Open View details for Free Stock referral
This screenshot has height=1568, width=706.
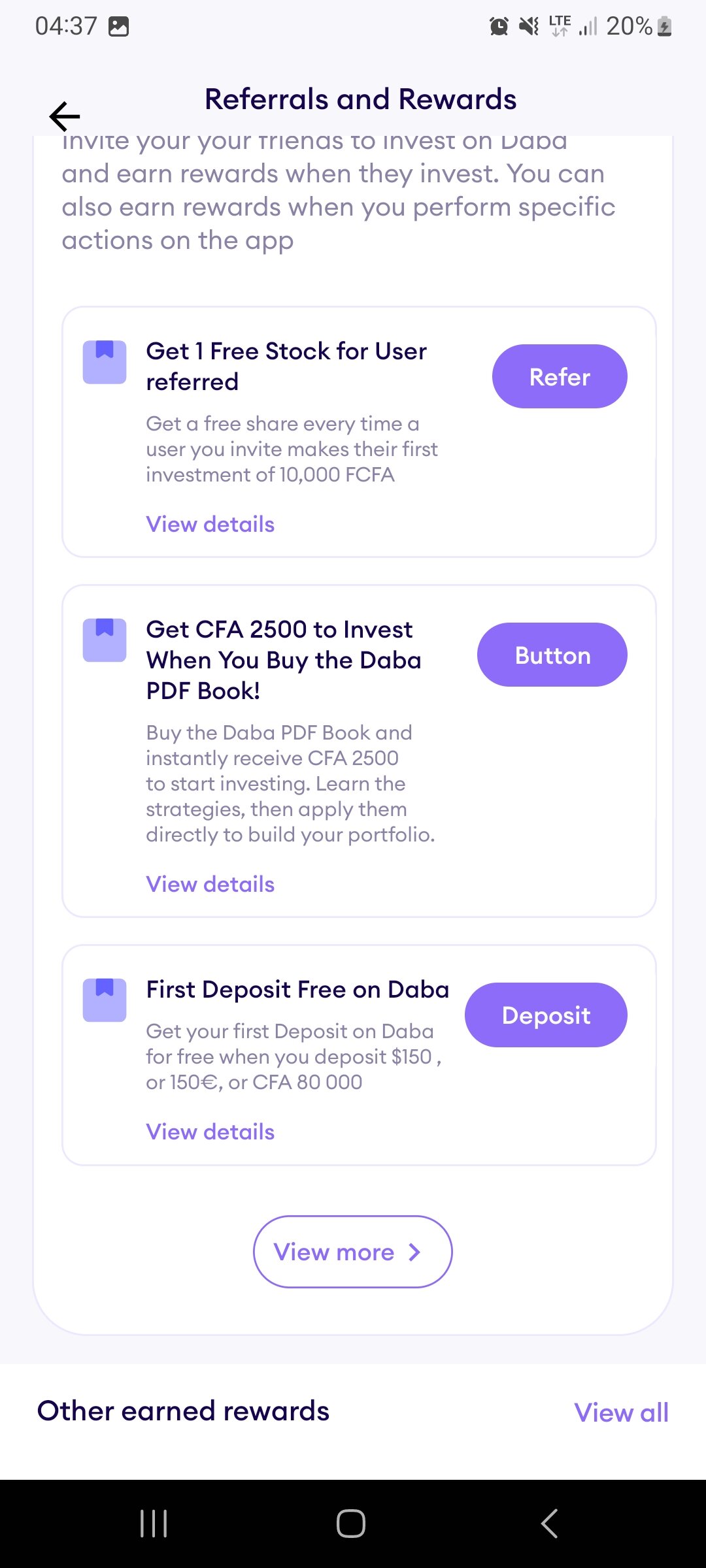pyautogui.click(x=210, y=524)
